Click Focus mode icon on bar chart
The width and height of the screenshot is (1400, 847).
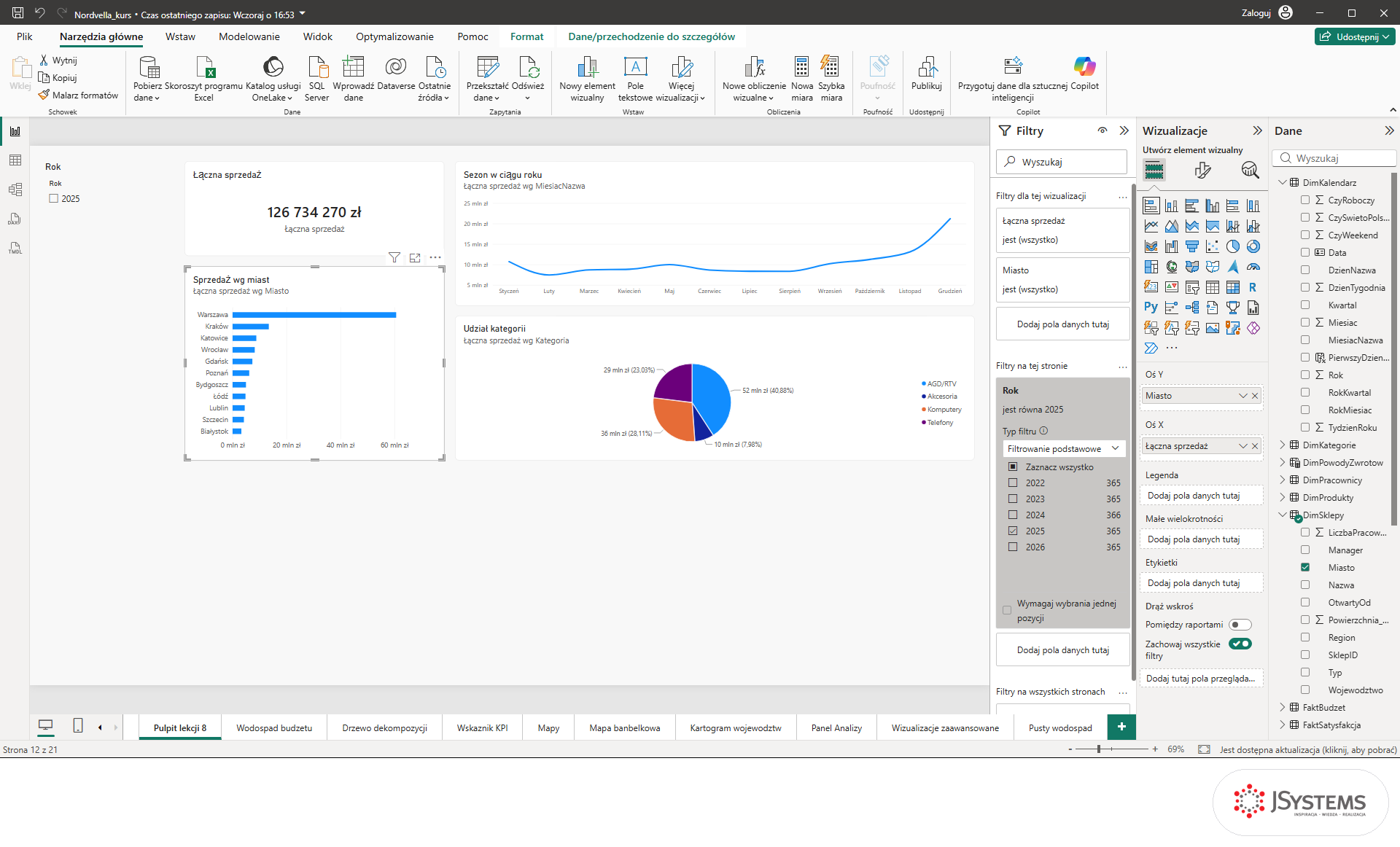pyautogui.click(x=415, y=257)
